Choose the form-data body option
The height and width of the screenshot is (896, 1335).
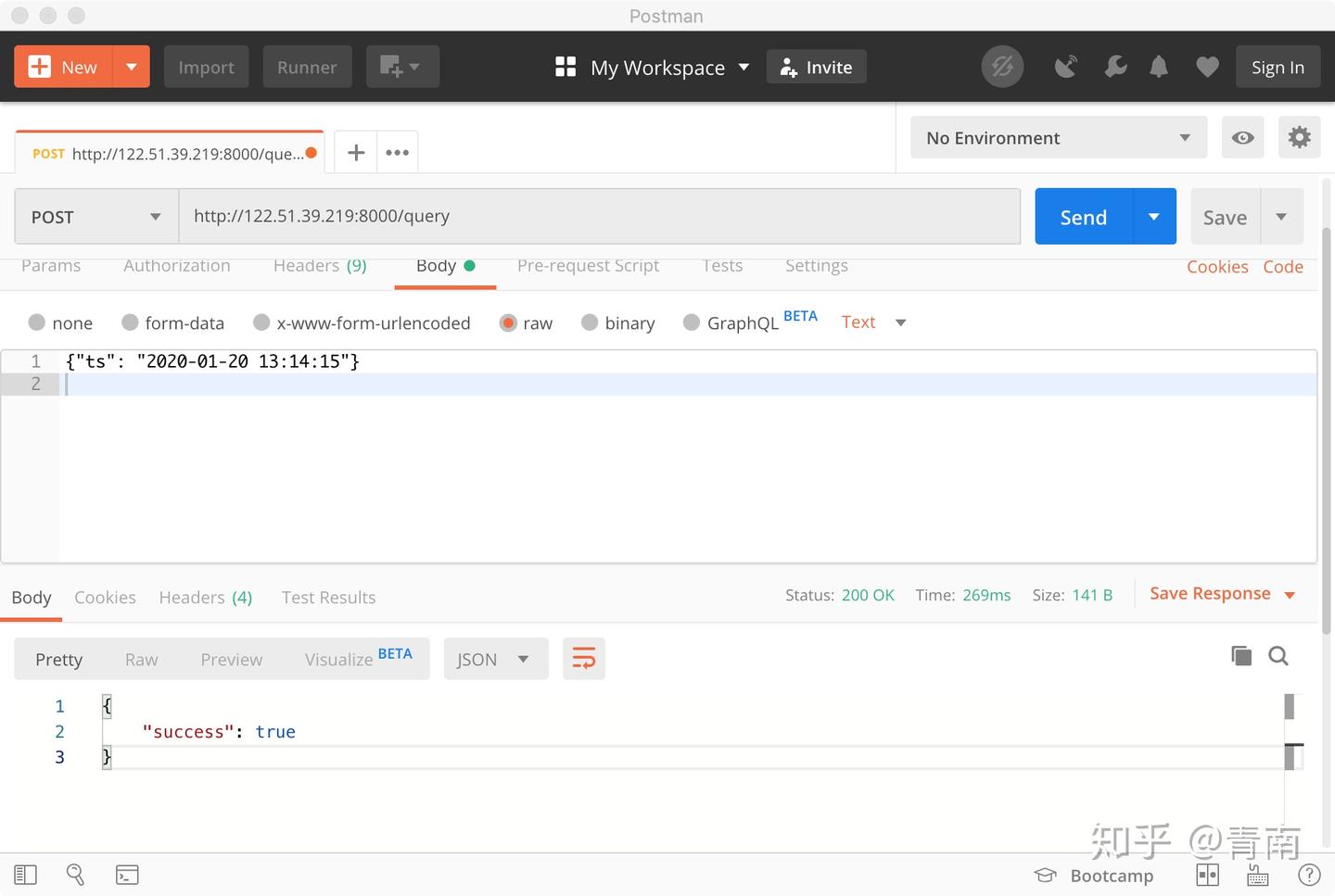coord(130,322)
